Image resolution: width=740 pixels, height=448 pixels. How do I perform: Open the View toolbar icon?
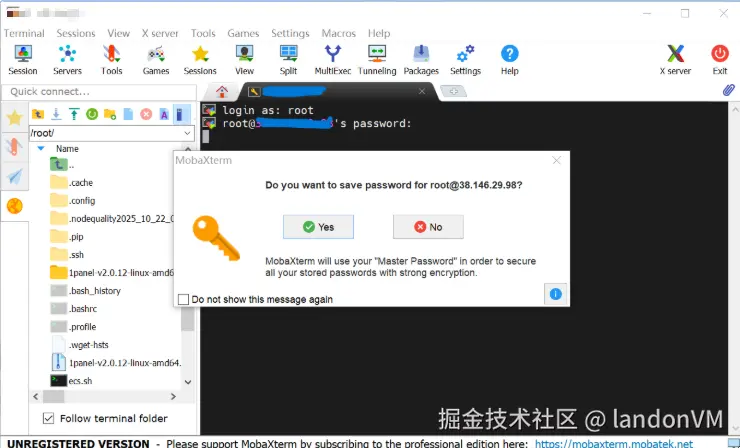[244, 60]
